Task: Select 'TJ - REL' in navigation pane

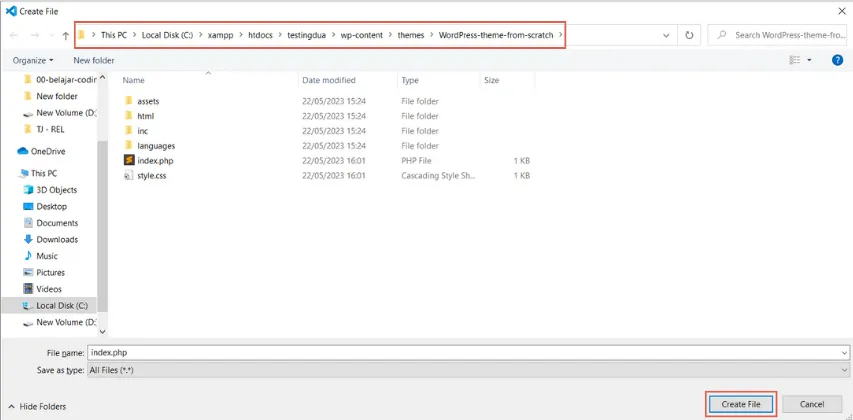Action: point(45,129)
